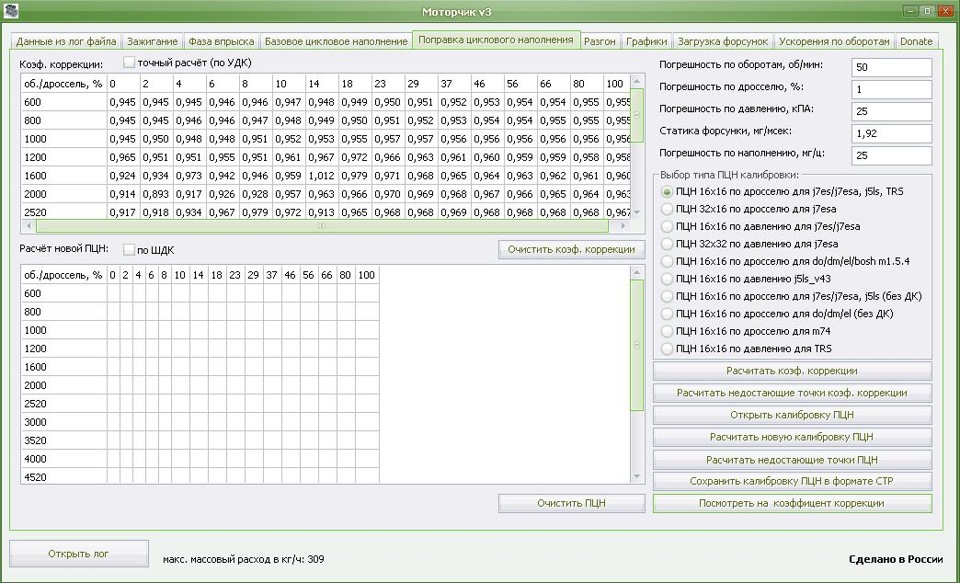Click the Очистить коэф. коррекции button
The height and width of the screenshot is (583, 960).
point(571,249)
